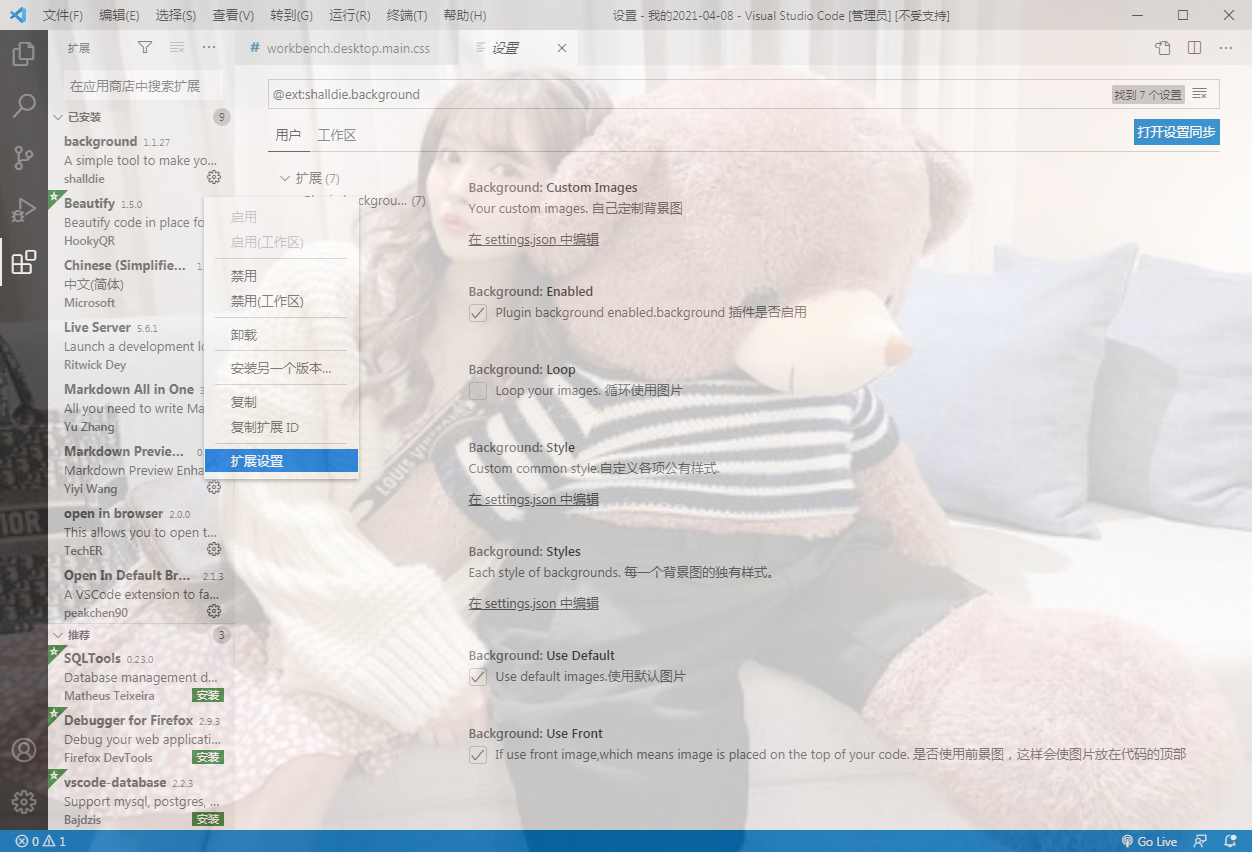
Task: Click the filter extensions funnel icon
Action: [145, 47]
